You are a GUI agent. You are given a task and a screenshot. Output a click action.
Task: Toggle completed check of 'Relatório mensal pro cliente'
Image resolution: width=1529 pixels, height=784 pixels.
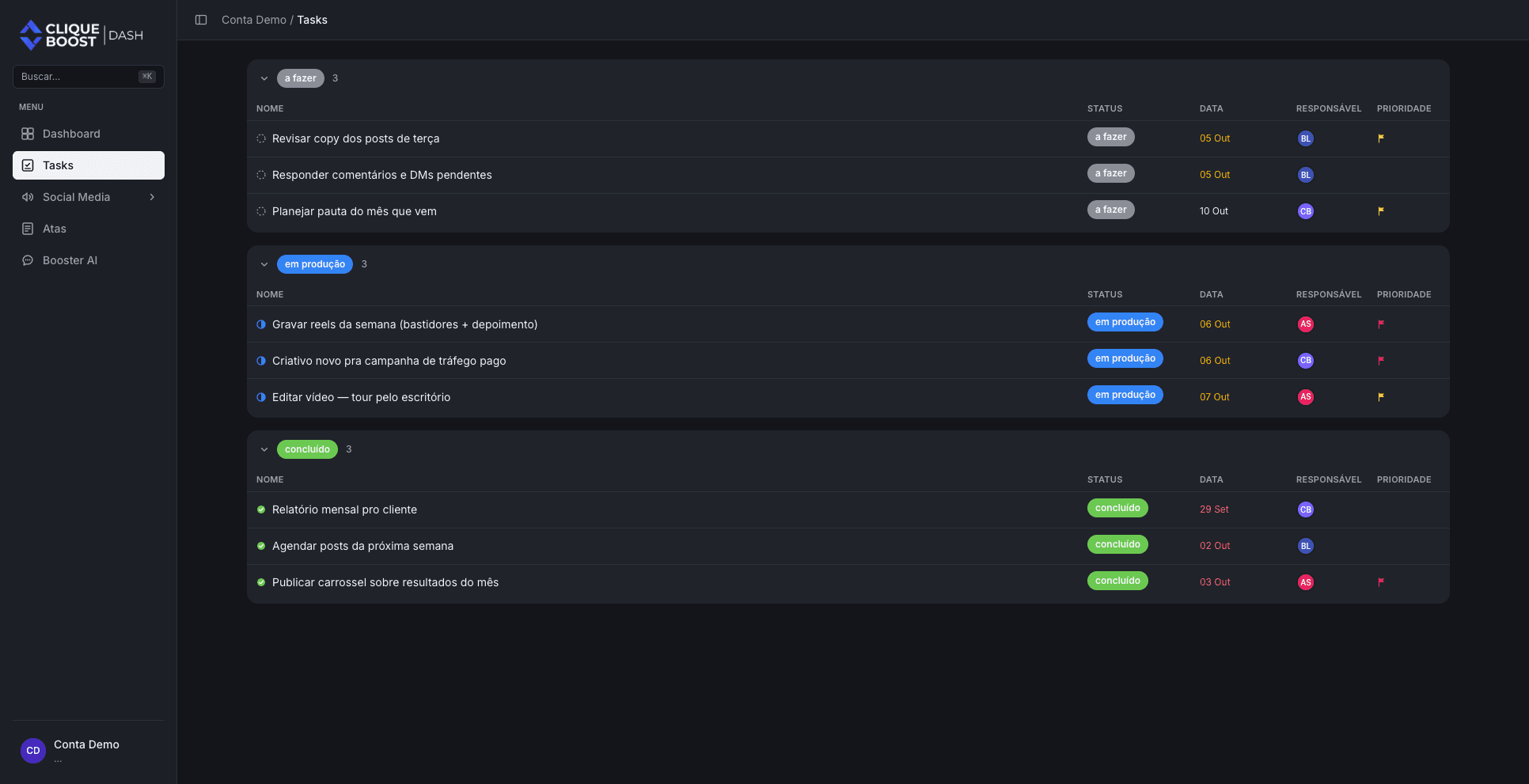pyautogui.click(x=261, y=509)
